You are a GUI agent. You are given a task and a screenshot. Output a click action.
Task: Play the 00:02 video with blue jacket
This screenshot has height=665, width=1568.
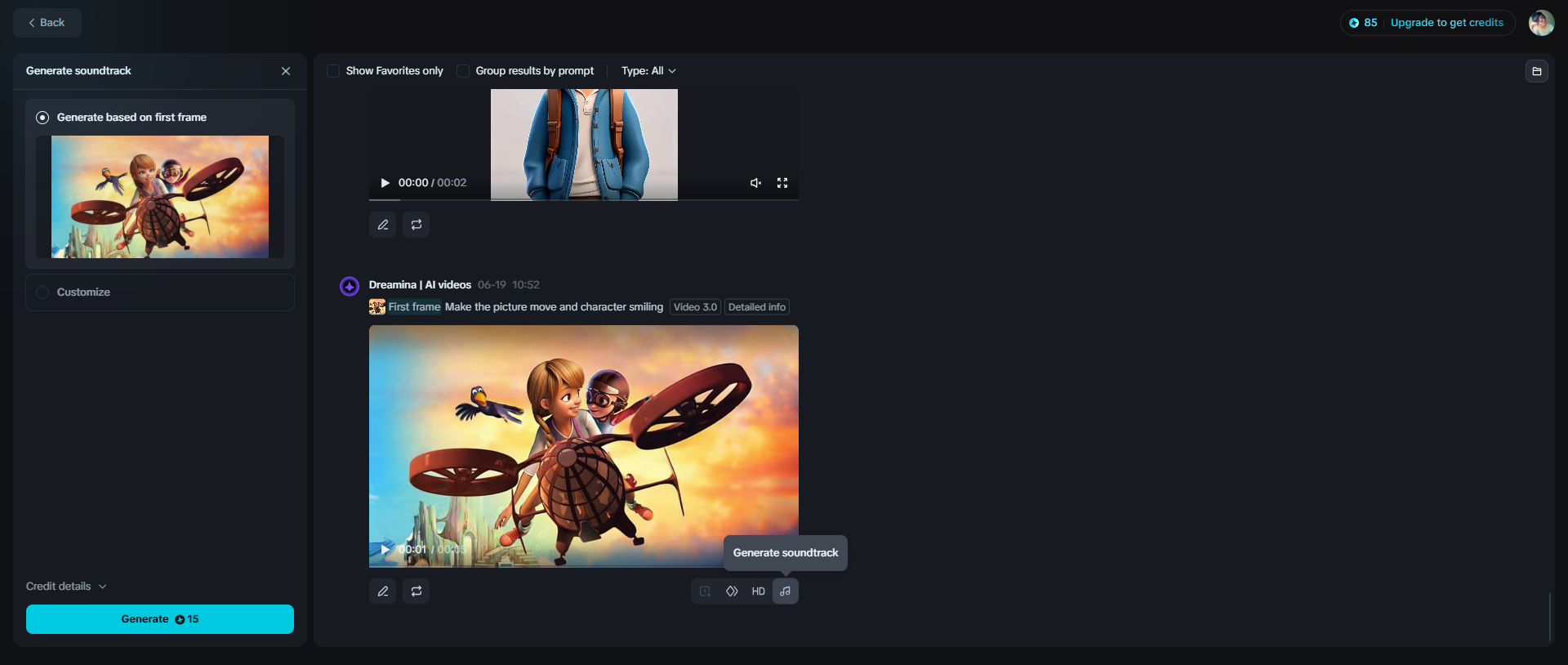[x=385, y=183]
